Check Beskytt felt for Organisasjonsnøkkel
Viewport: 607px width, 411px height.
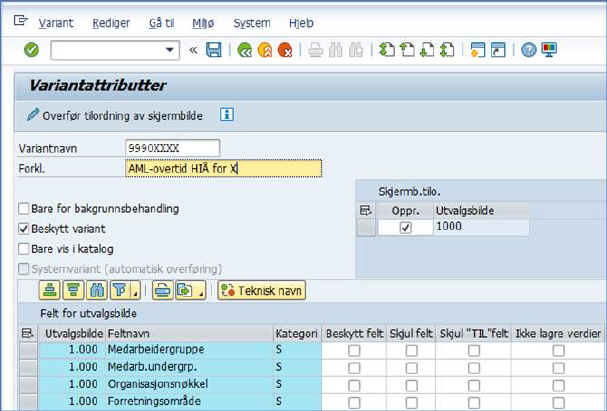click(354, 385)
